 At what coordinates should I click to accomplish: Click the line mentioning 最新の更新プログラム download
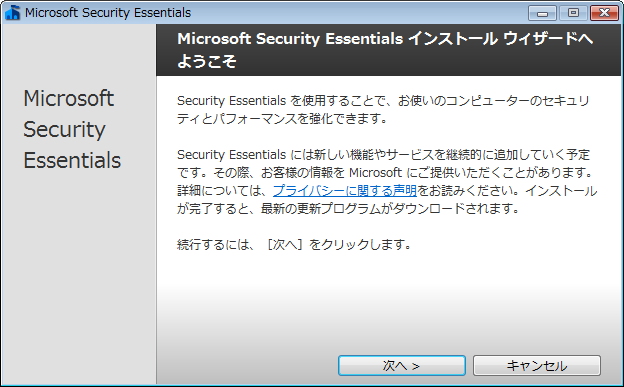point(348,208)
